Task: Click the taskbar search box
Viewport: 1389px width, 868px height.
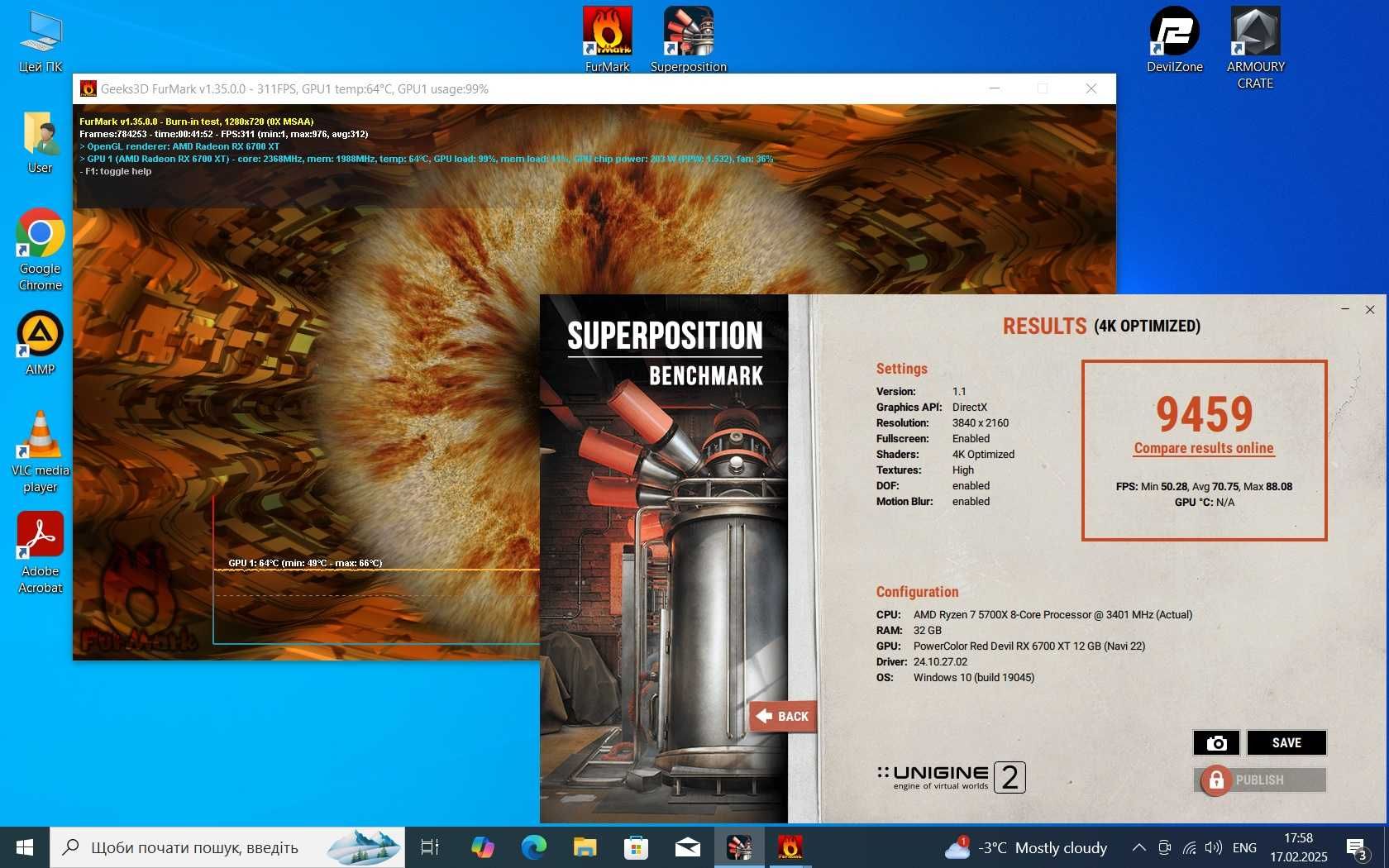Action: click(227, 847)
